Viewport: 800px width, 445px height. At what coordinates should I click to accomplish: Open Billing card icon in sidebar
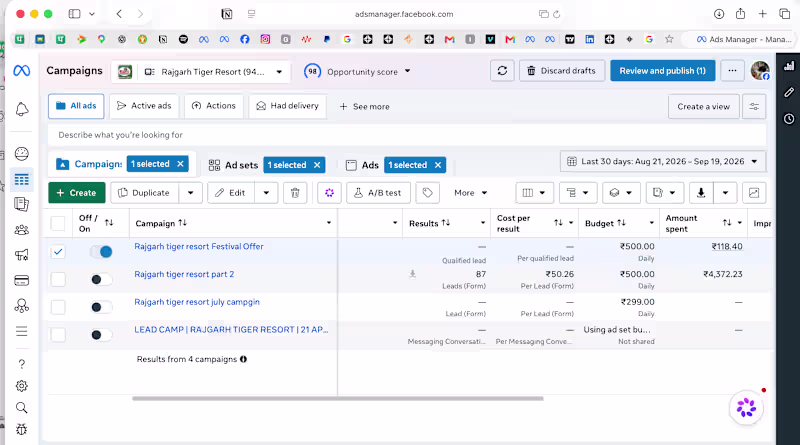point(21,280)
